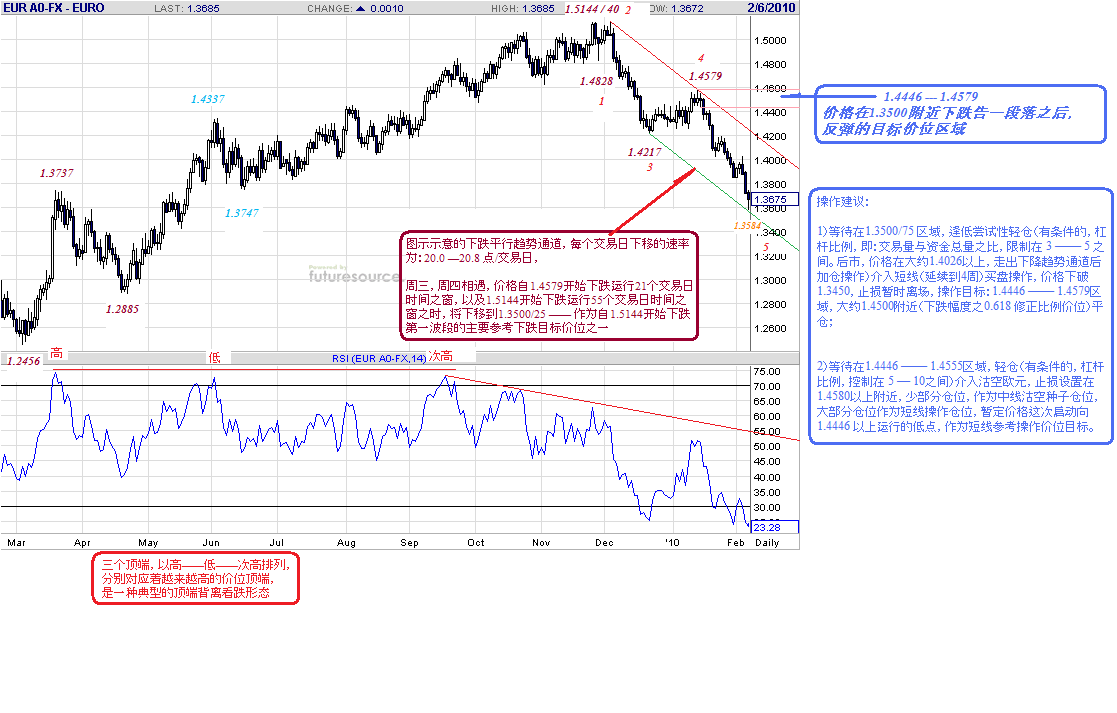Click the blue up-triangle change indicator
This screenshot has width=1117, height=713.
[360, 9]
